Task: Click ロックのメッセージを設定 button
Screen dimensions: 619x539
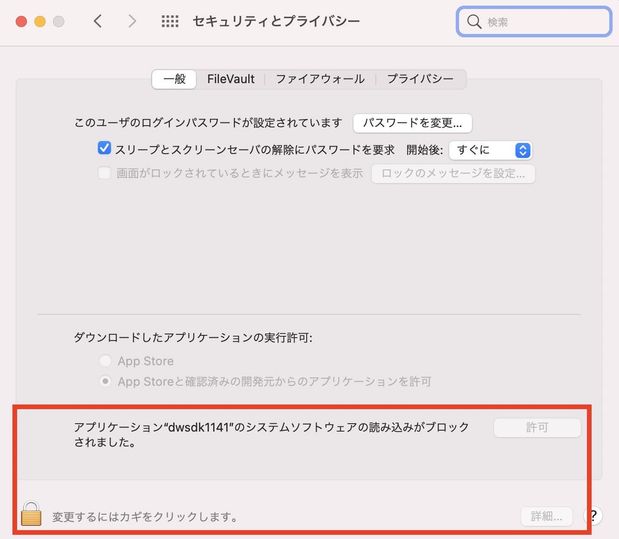Action: (453, 173)
